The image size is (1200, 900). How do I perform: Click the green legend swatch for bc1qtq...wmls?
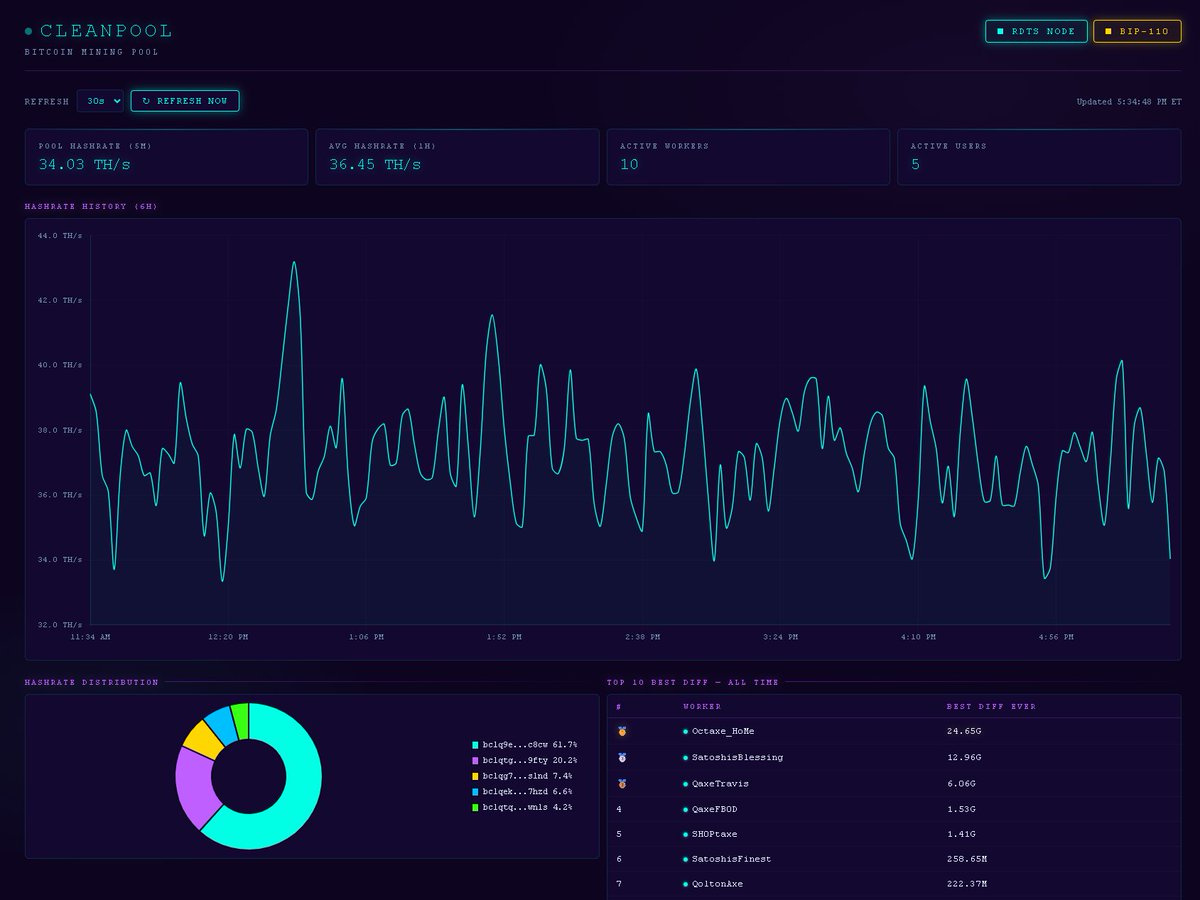click(x=475, y=807)
